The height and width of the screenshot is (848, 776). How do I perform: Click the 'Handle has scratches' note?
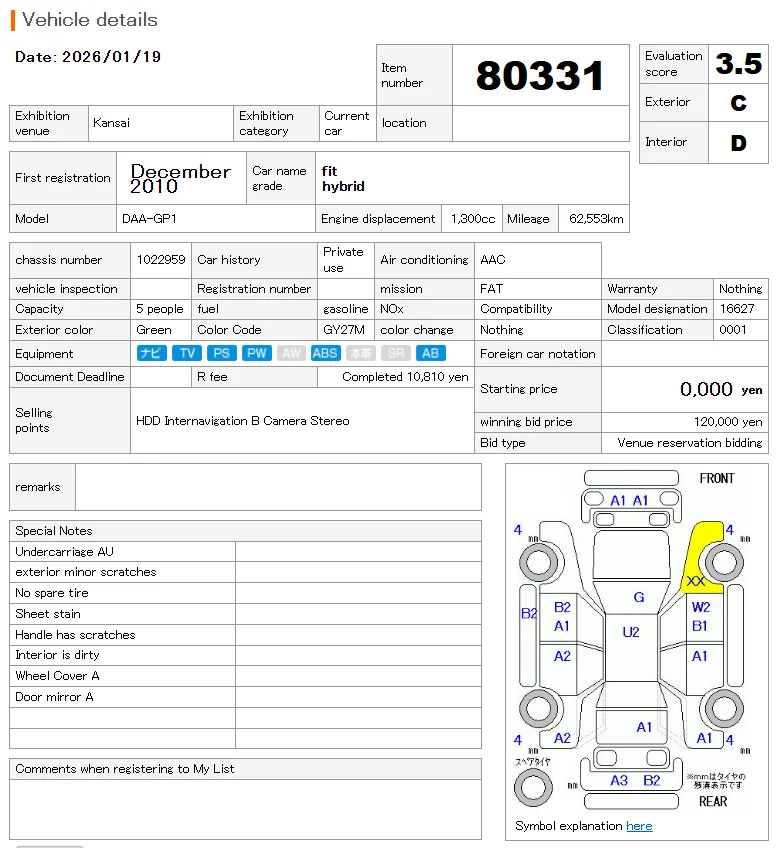click(75, 635)
